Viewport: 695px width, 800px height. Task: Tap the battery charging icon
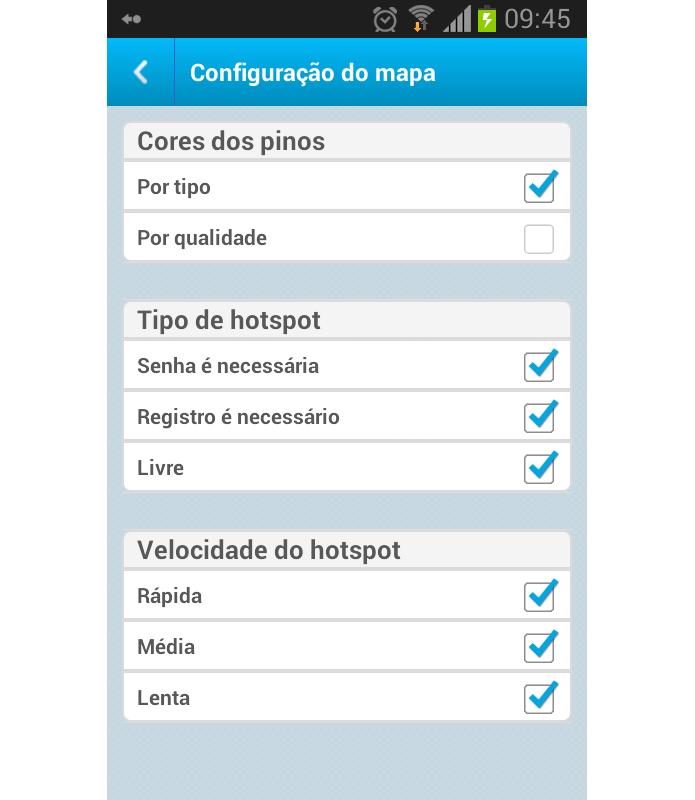pyautogui.click(x=487, y=19)
